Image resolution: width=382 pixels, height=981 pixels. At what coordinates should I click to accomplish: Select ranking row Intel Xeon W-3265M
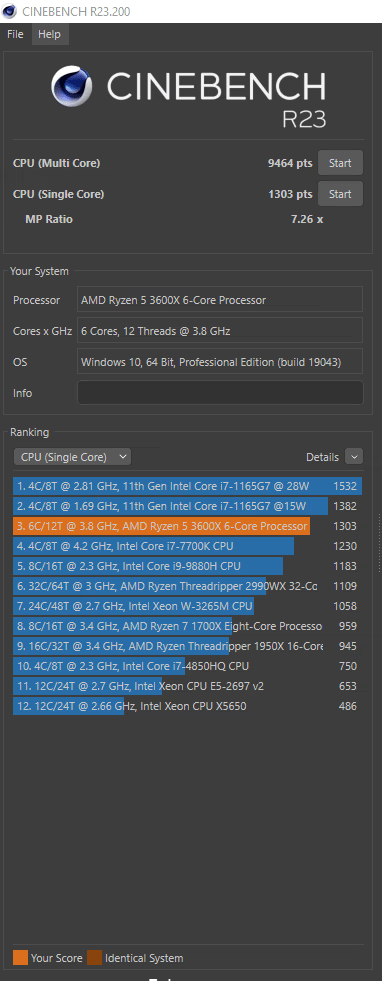tap(188, 606)
